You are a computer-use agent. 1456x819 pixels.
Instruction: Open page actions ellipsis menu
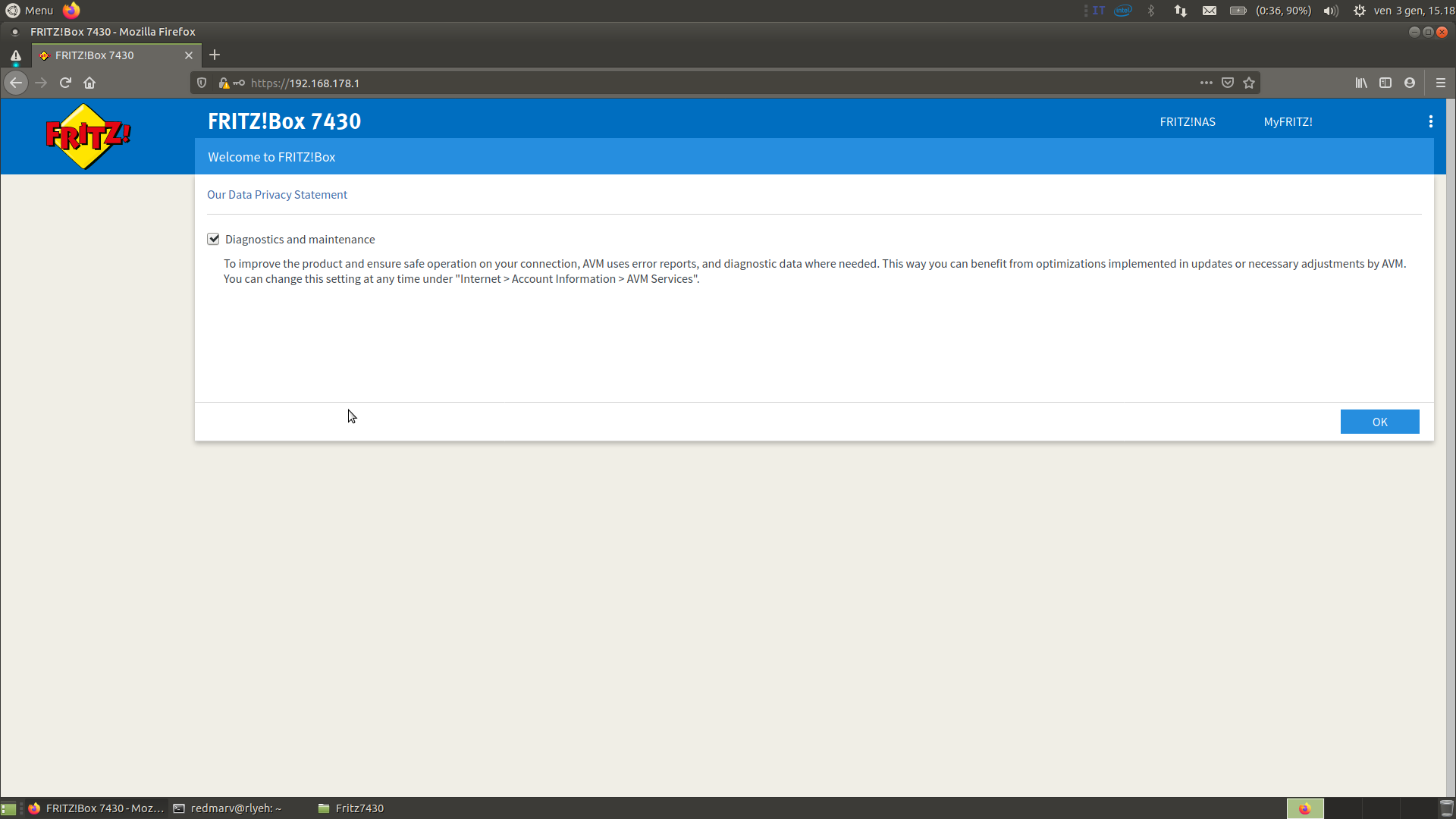tap(1206, 83)
